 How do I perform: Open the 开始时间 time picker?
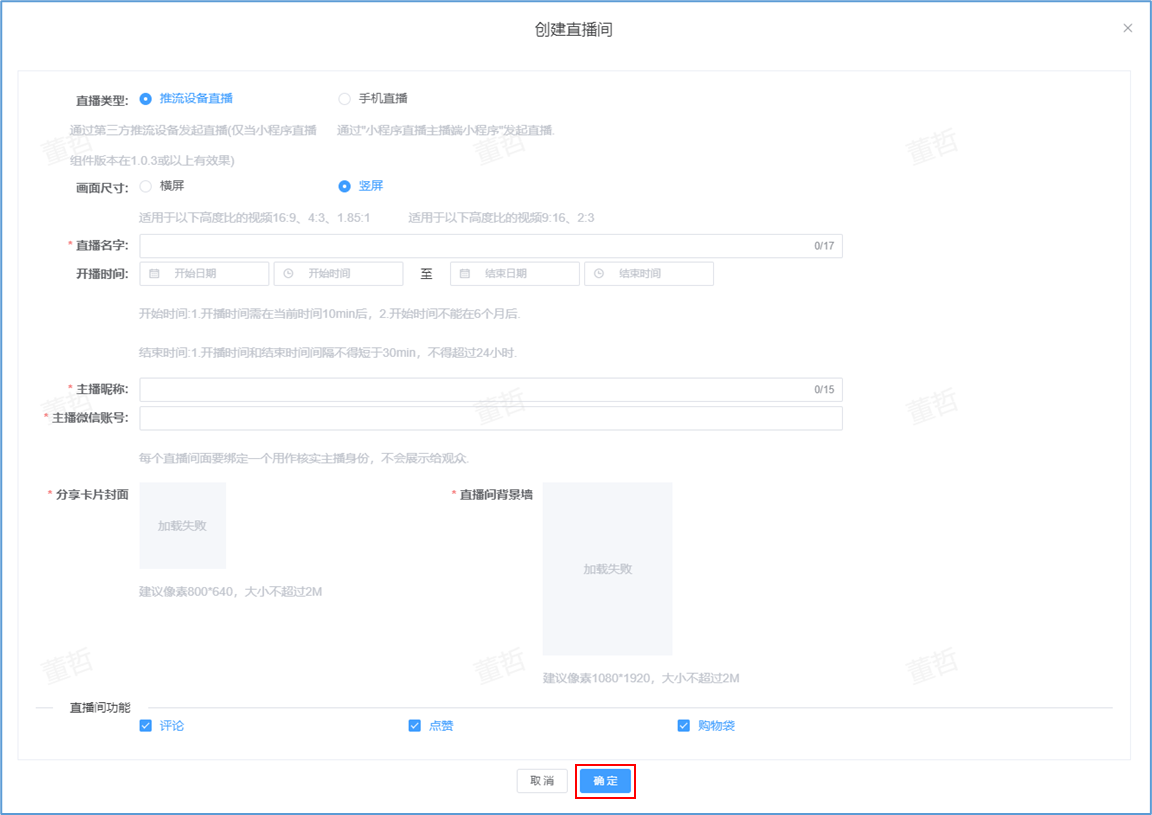click(339, 273)
